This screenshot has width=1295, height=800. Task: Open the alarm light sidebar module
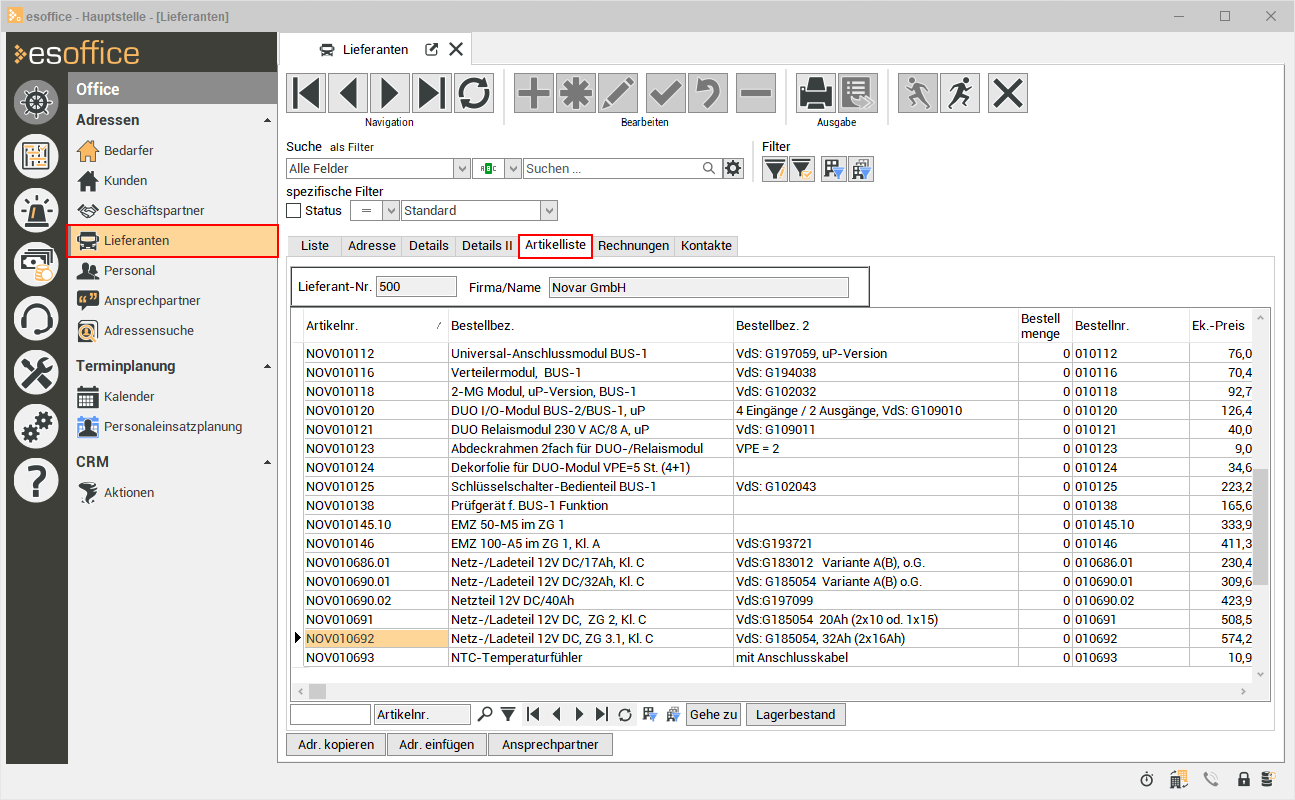[37, 209]
